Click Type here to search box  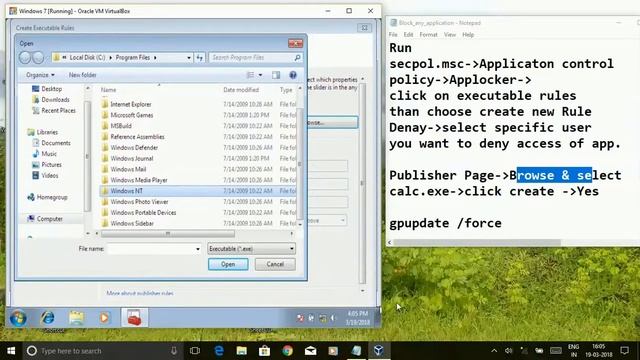[102, 351]
